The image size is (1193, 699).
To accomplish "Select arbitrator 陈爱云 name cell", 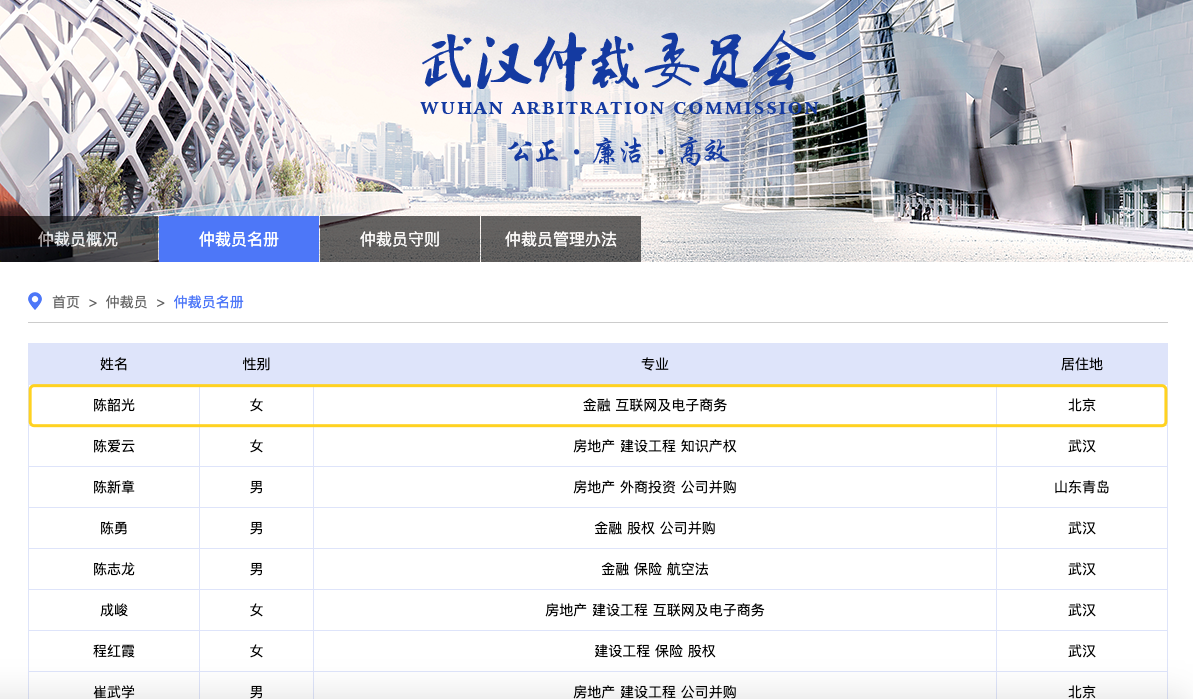I will pyautogui.click(x=114, y=446).
